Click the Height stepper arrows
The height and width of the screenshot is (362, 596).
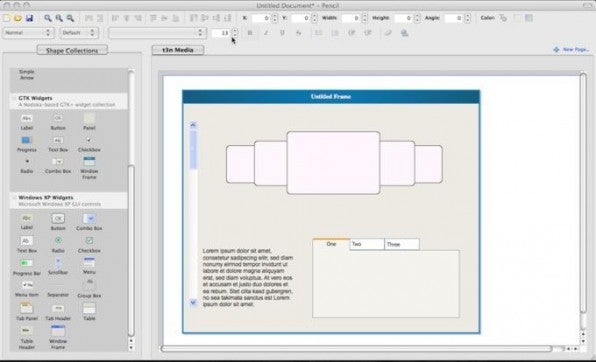(417, 18)
